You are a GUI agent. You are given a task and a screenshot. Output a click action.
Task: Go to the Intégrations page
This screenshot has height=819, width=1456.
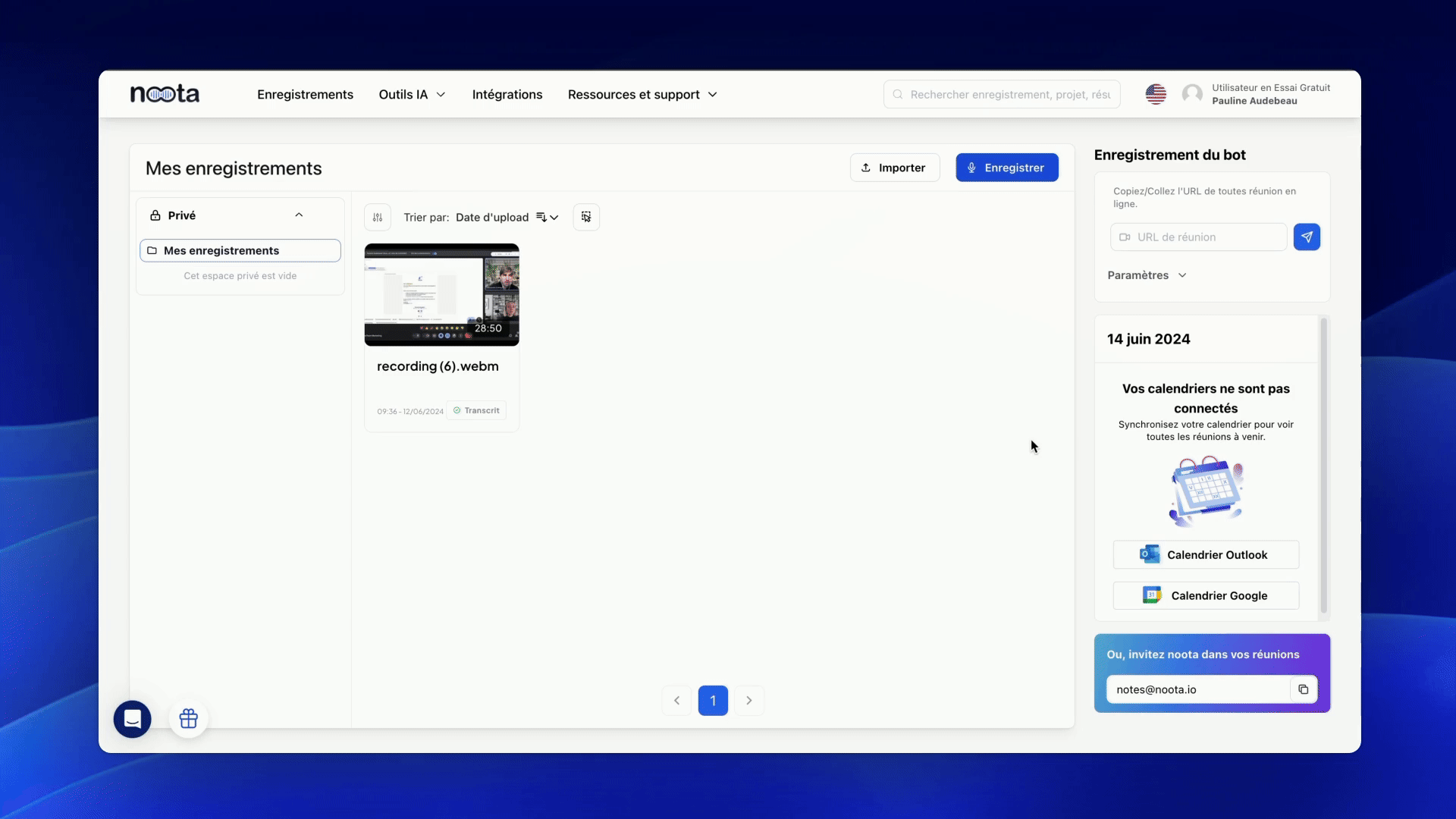pyautogui.click(x=507, y=95)
